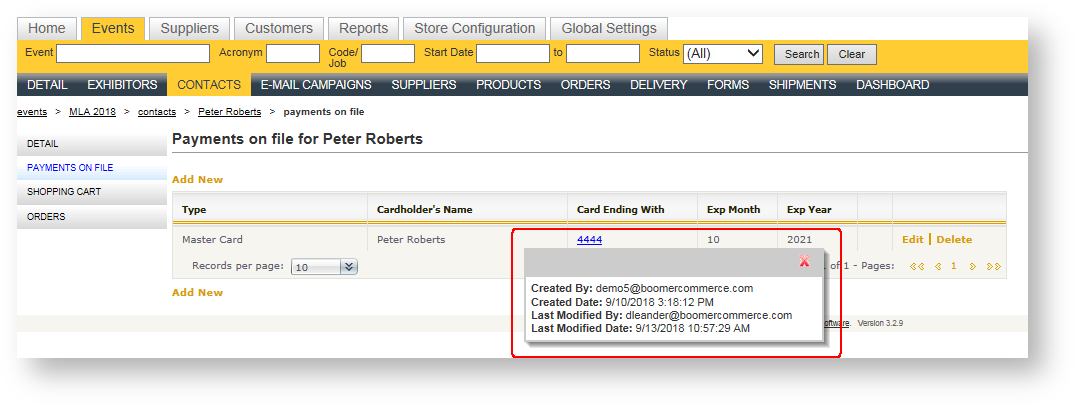
Task: Select the E-MAIL CAMPAIGNS menu item
Action: (x=316, y=85)
